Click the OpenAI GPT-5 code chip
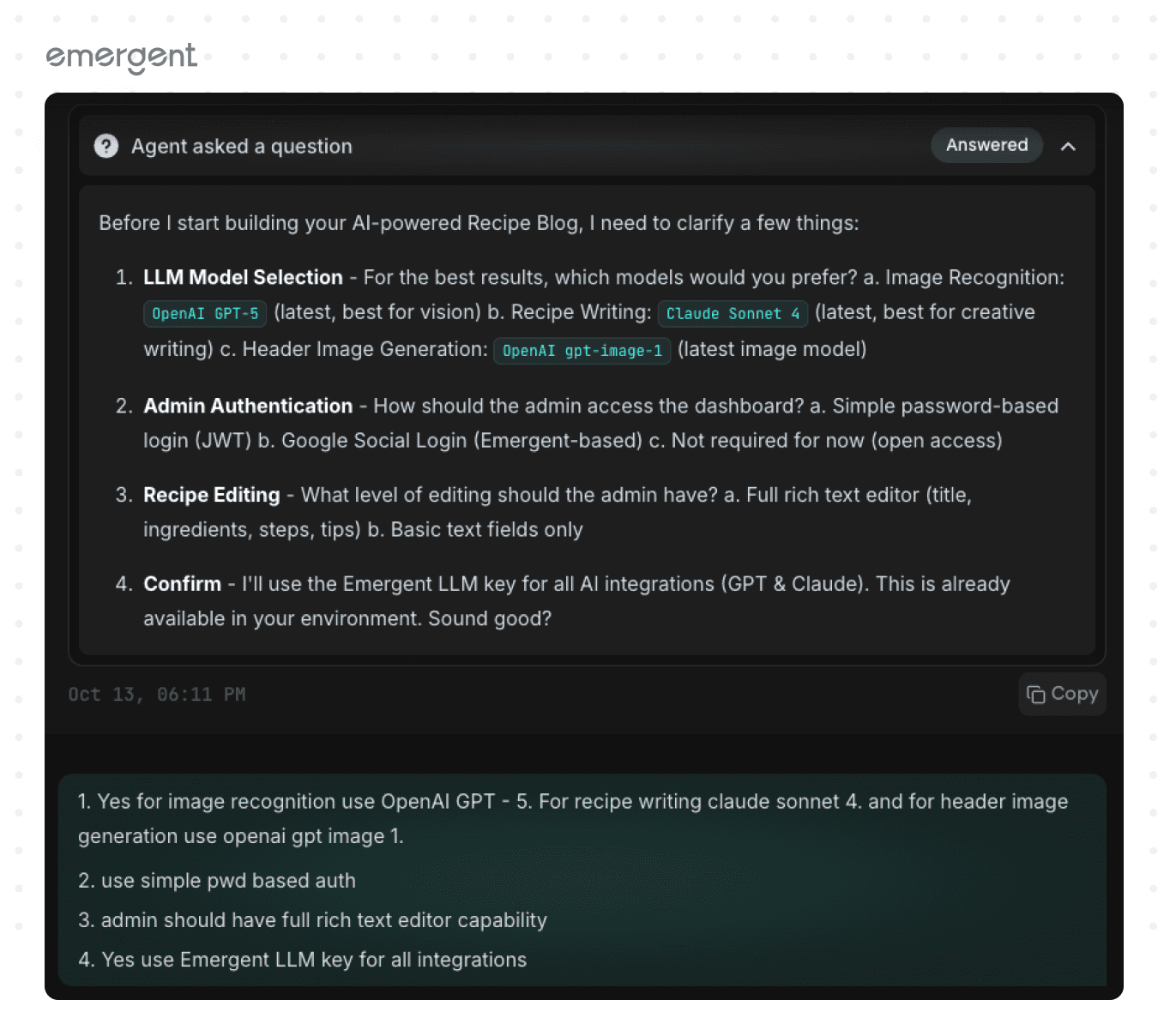 pos(205,313)
